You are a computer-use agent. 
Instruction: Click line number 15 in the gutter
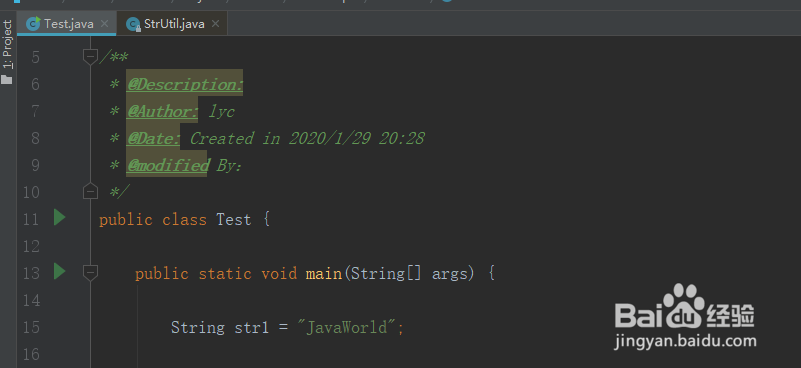click(31, 327)
